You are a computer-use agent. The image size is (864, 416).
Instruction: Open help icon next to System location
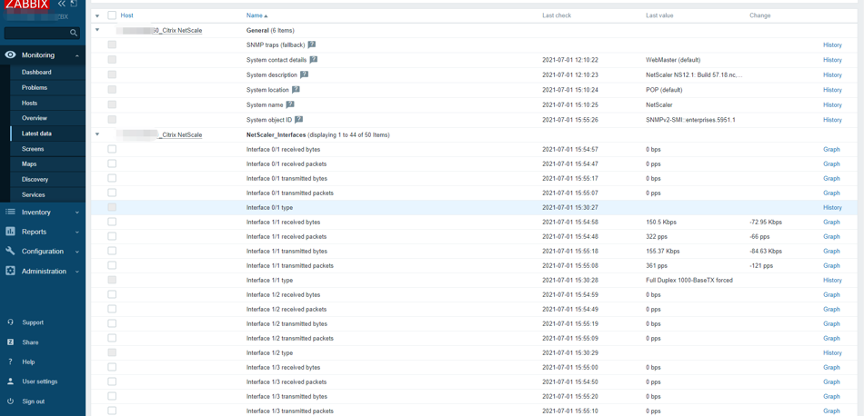[x=295, y=89]
